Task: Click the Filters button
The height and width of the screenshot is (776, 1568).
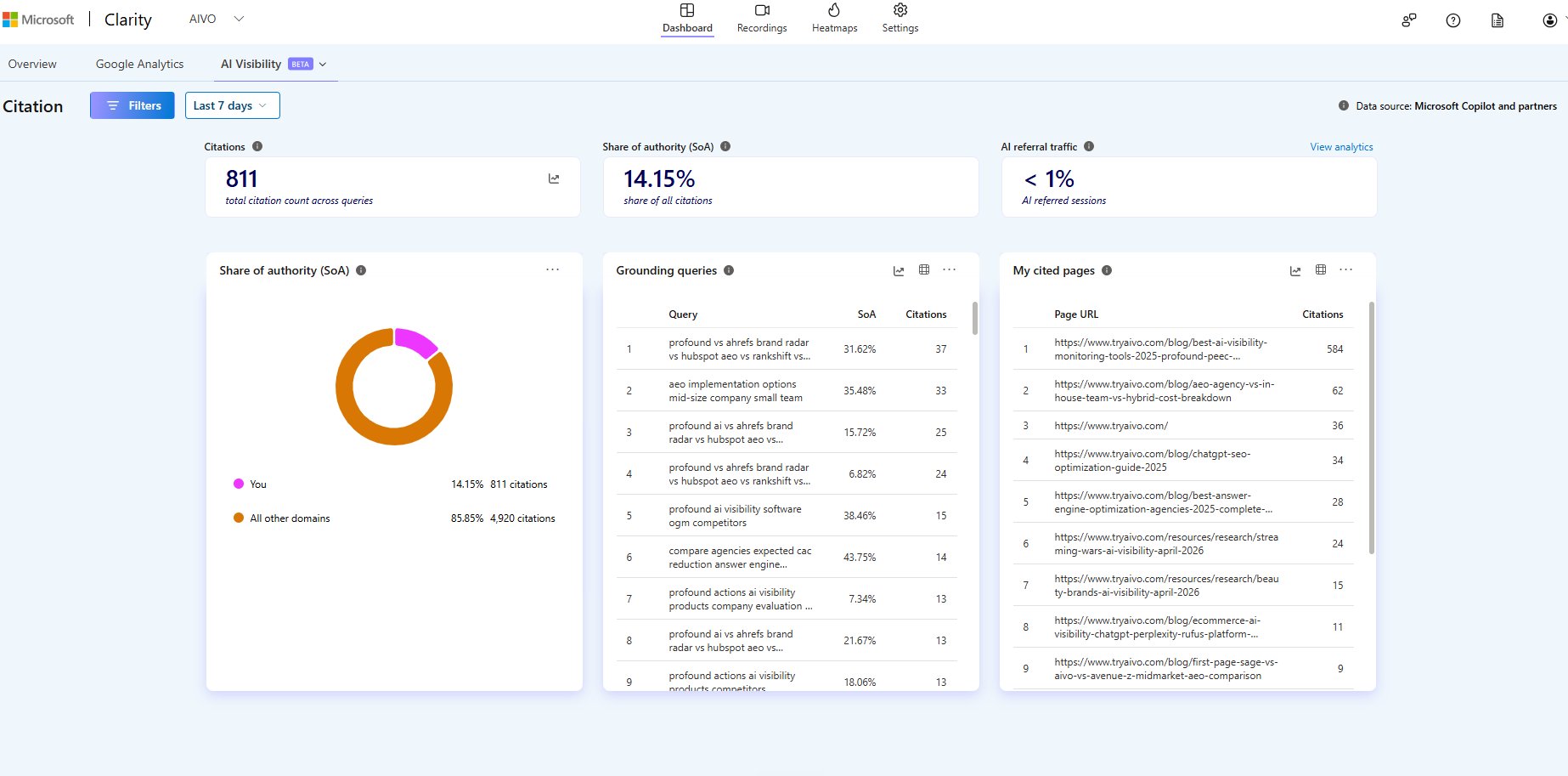Action: 132,105
